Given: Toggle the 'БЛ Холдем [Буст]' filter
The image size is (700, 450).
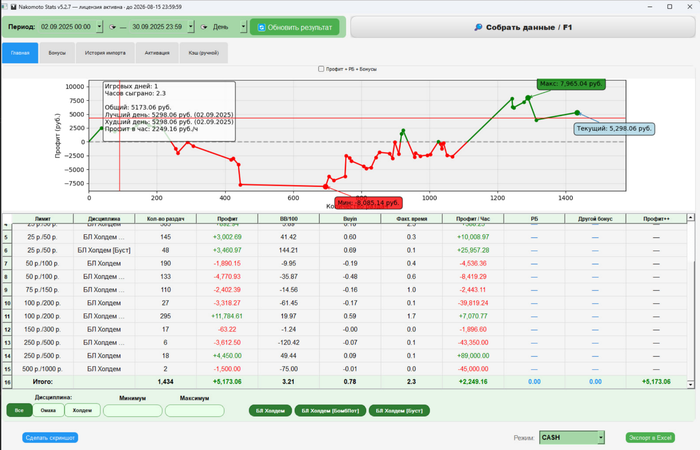Looking at the screenshot, I should pyautogui.click(x=399, y=411).
